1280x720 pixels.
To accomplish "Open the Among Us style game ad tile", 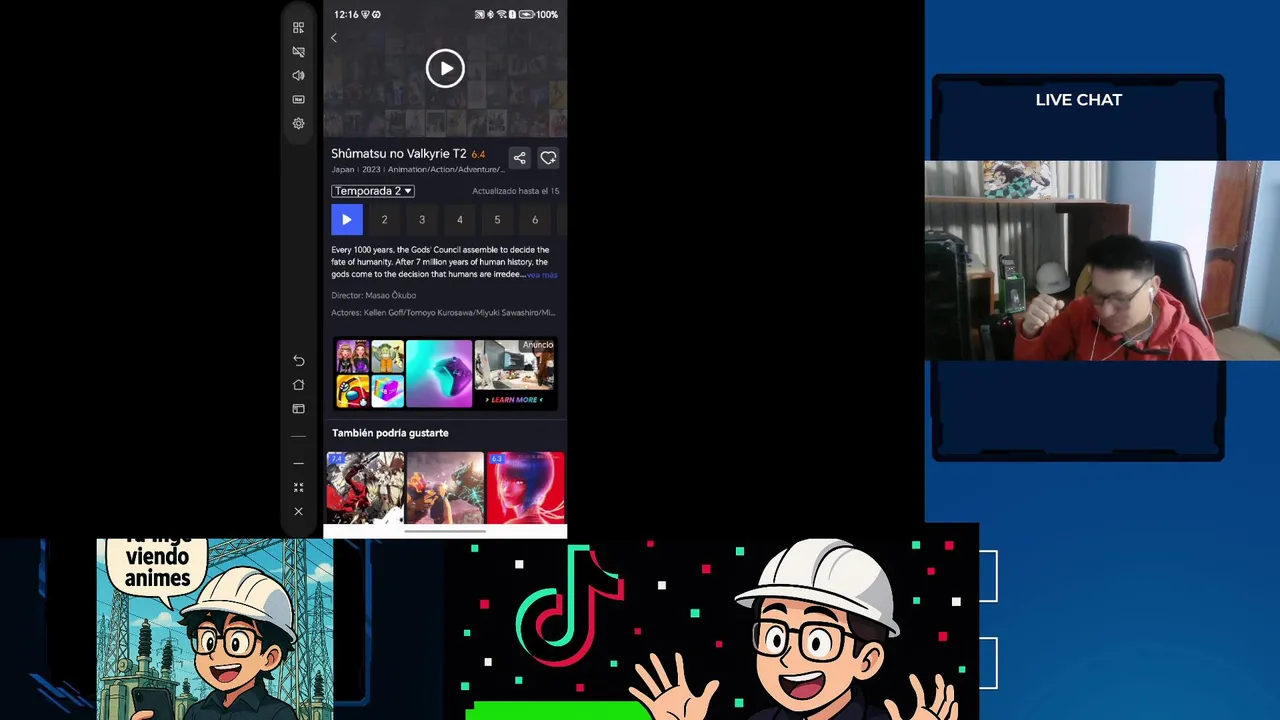I will [x=352, y=391].
